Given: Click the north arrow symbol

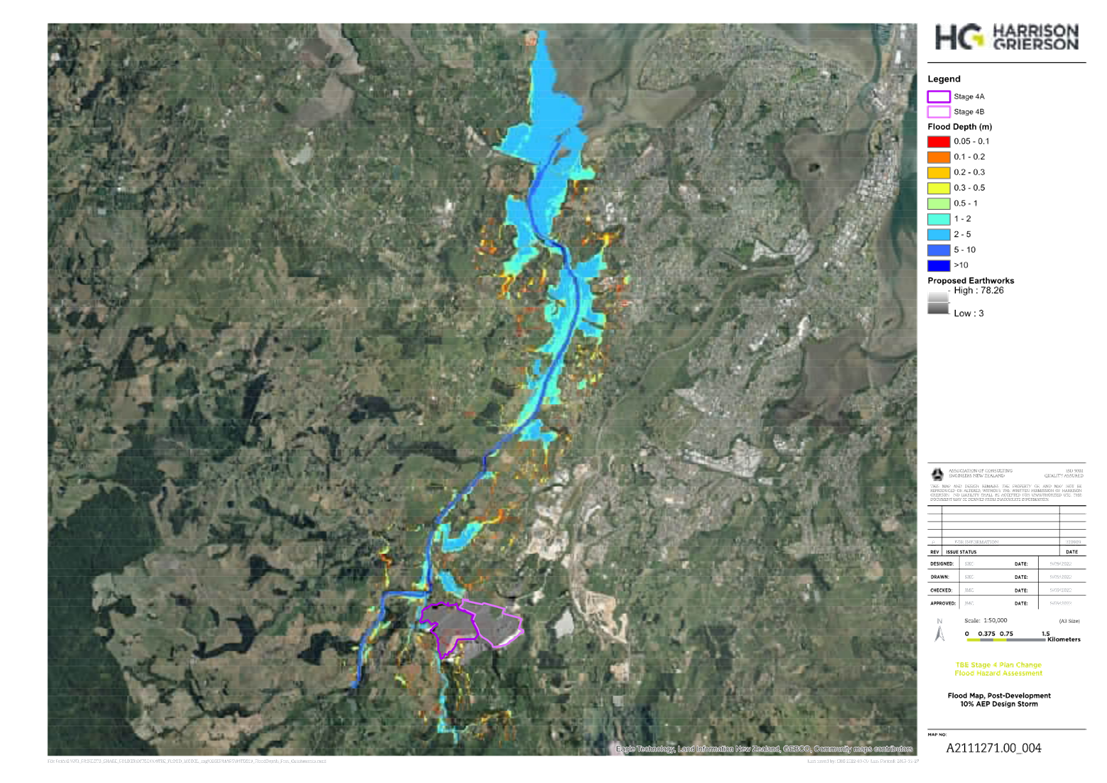Looking at the screenshot, I should [938, 633].
